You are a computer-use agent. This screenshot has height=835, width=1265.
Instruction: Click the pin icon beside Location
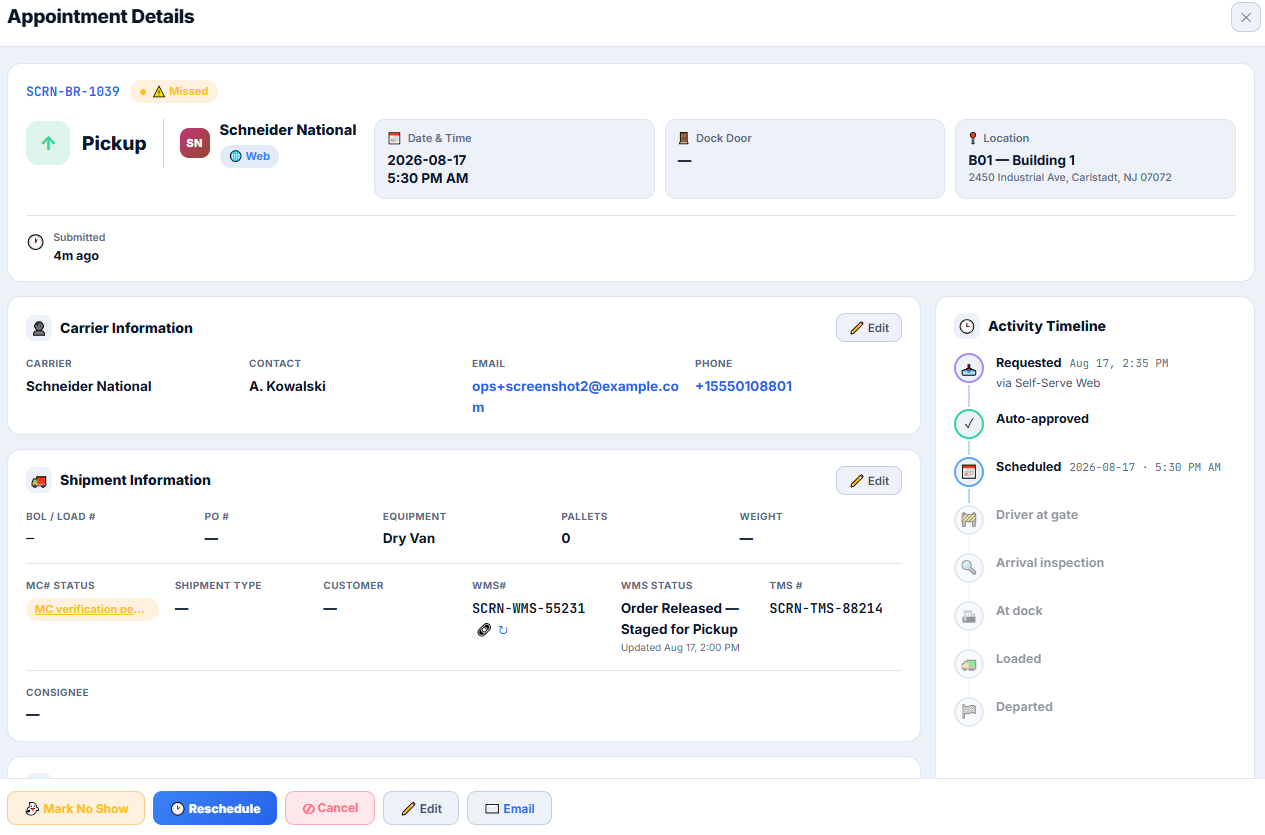point(973,138)
